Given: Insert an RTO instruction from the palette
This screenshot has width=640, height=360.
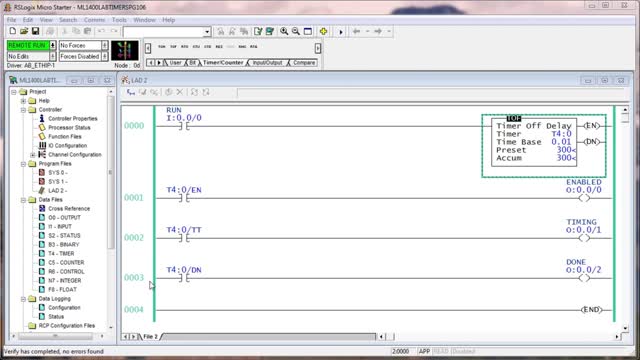Looking at the screenshot, I should (184, 47).
